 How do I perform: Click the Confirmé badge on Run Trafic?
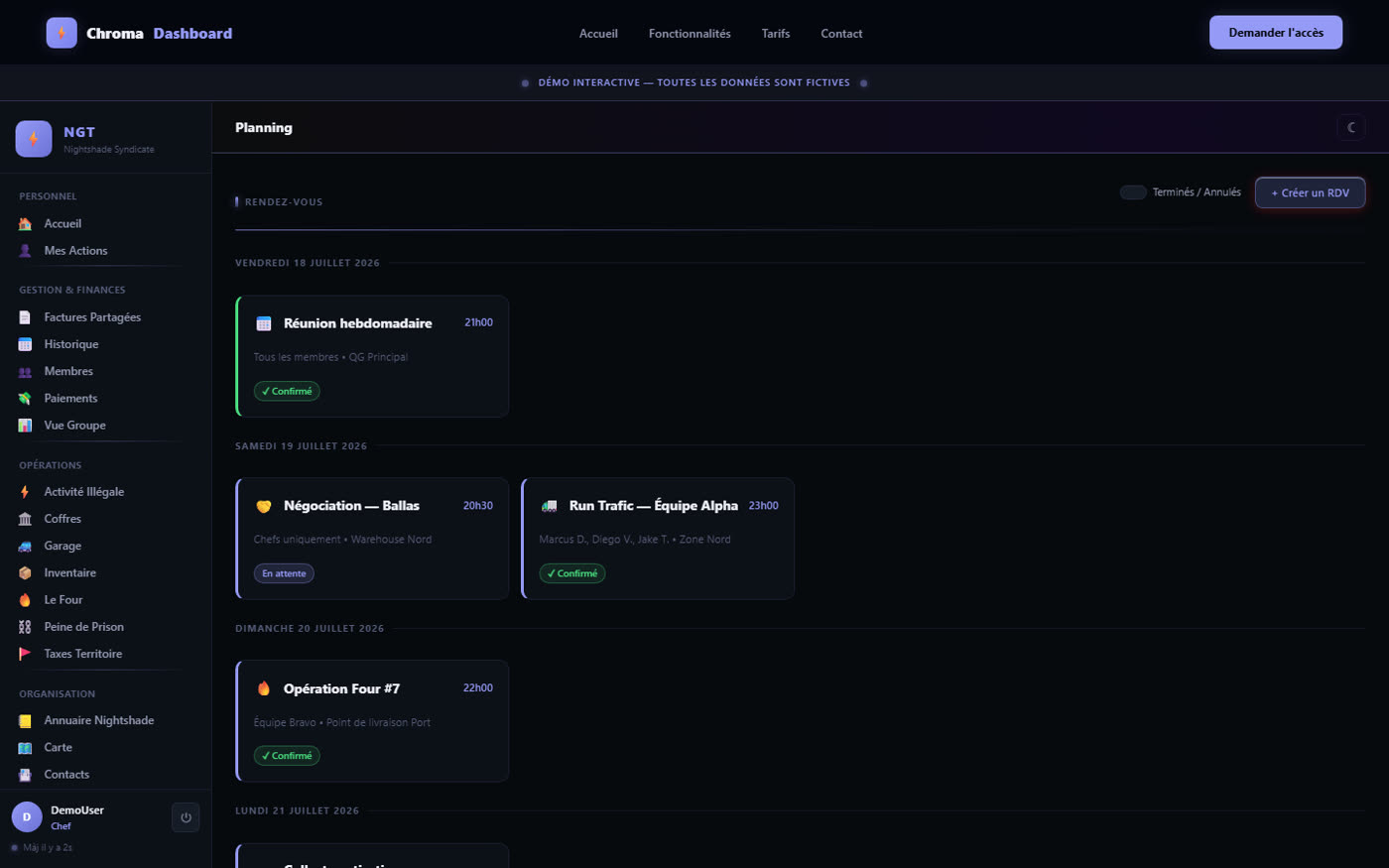pos(572,573)
